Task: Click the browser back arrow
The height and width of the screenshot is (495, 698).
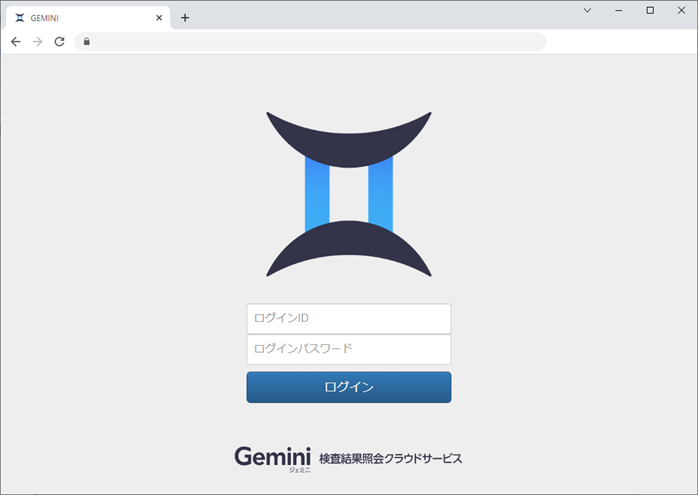Action: 16,41
